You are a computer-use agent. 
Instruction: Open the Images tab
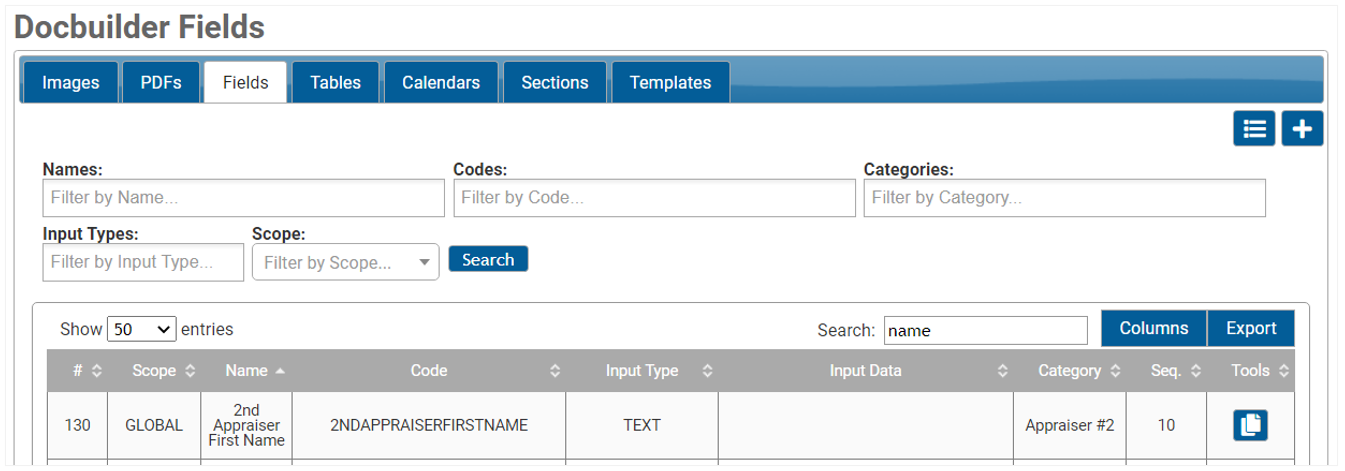[x=70, y=83]
